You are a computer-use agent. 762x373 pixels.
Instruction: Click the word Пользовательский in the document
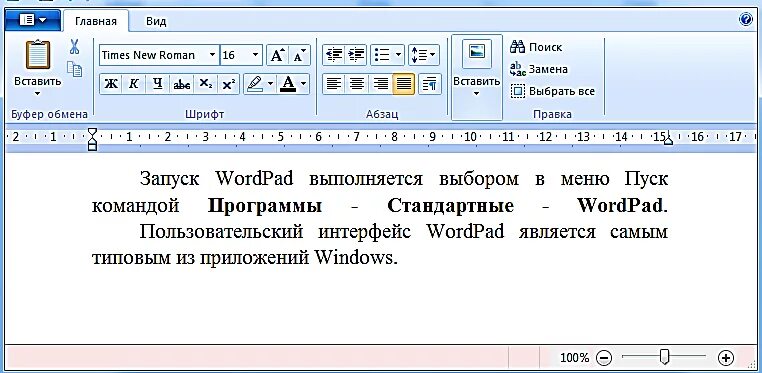click(x=221, y=231)
